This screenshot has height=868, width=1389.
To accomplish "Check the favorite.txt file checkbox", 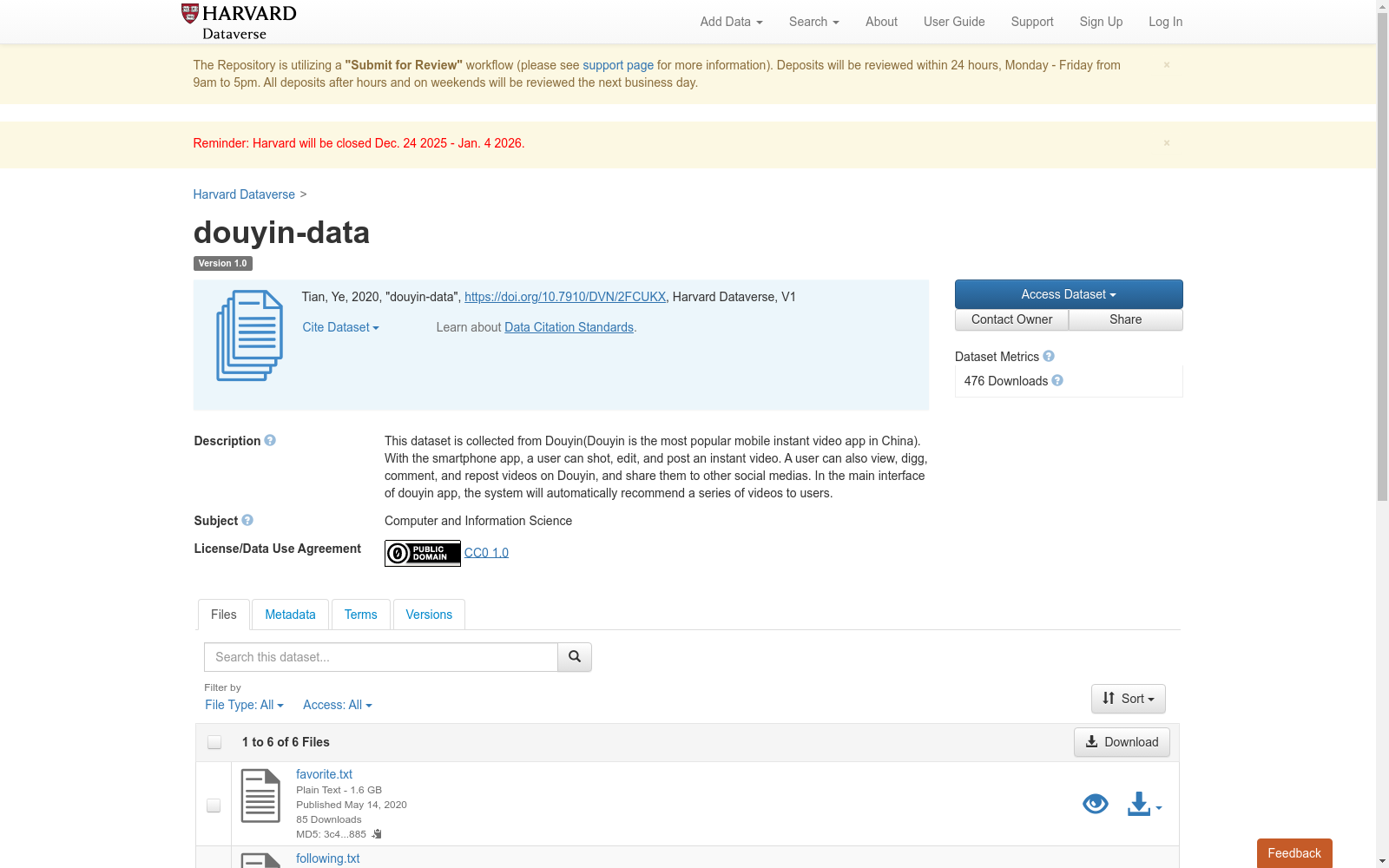I will pos(214,806).
